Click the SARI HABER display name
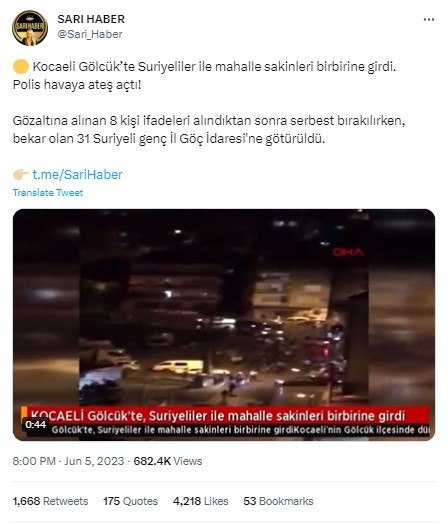Viewport: 448px width, 524px height. 91,19
